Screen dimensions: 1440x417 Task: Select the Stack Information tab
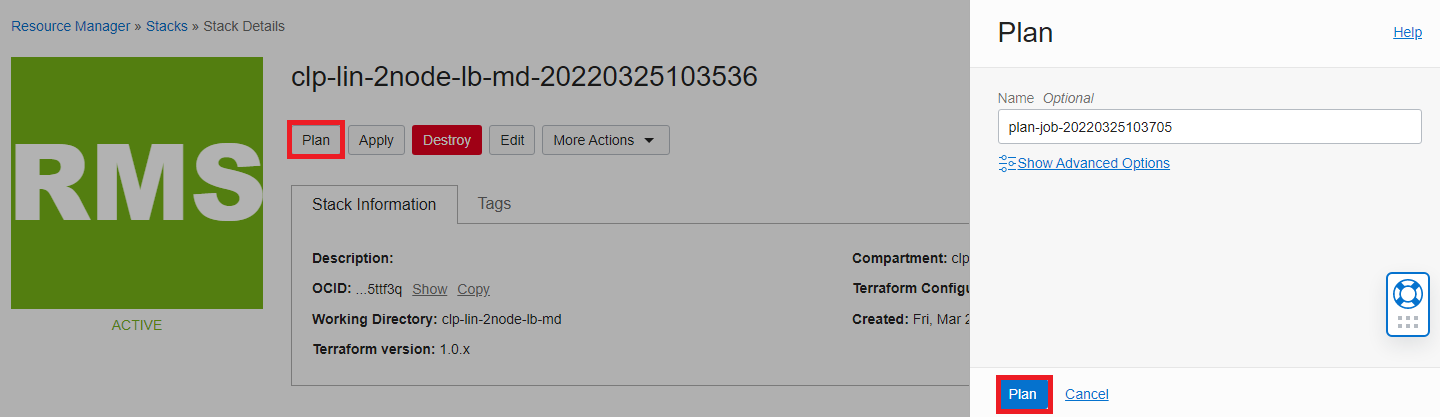[374, 204]
